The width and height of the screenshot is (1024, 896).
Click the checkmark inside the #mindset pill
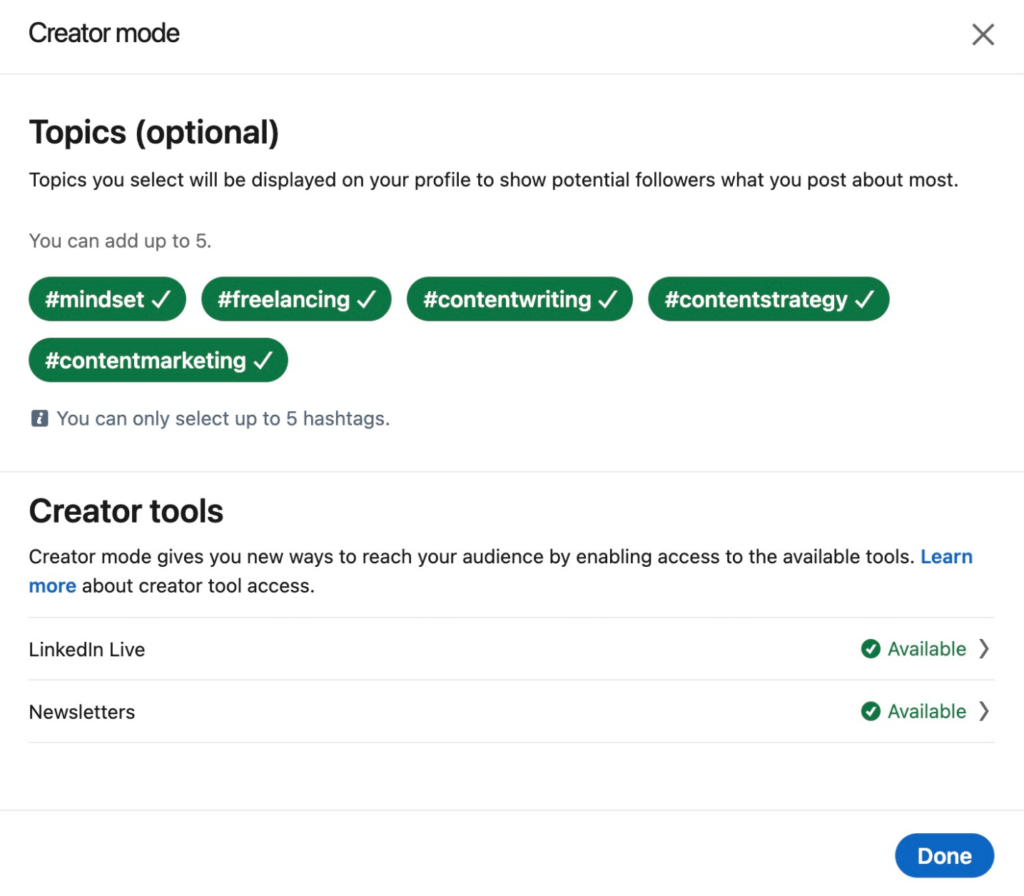(x=162, y=298)
